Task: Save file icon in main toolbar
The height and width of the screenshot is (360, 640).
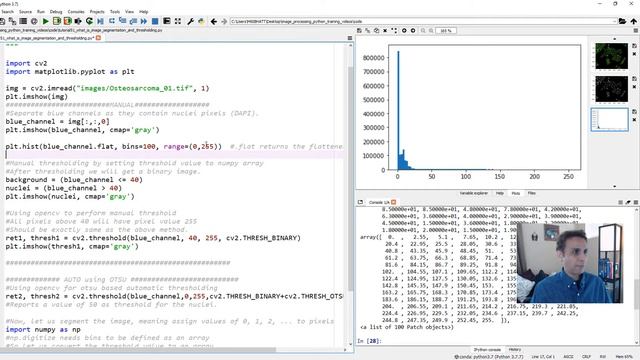Action: click(x=2, y=21)
